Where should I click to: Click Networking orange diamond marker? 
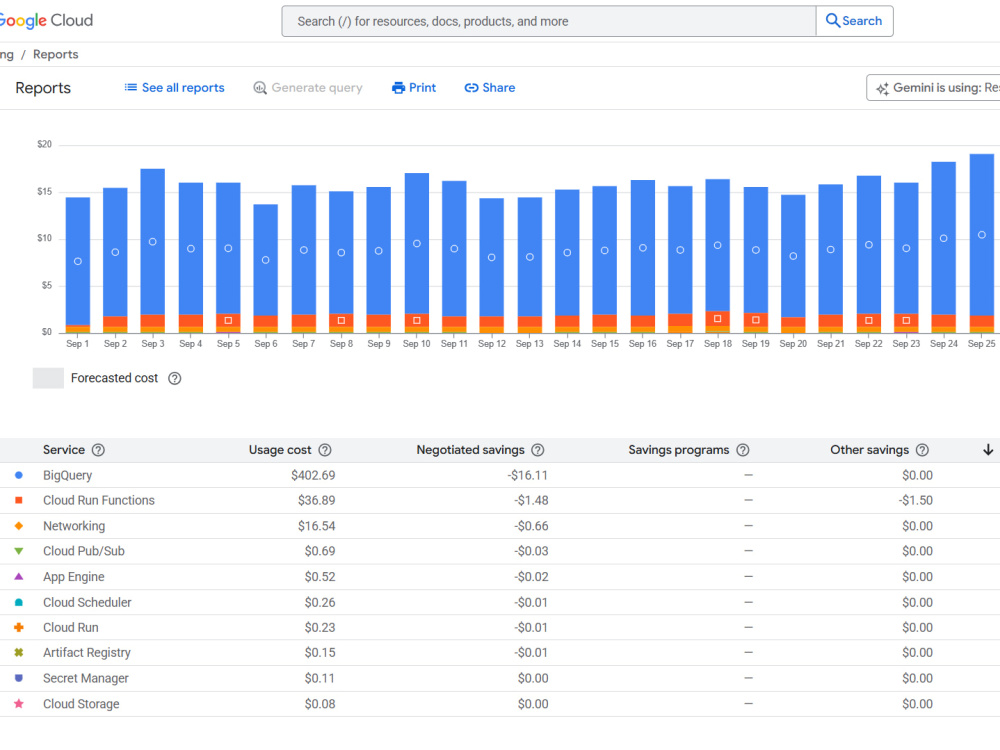tap(18, 526)
